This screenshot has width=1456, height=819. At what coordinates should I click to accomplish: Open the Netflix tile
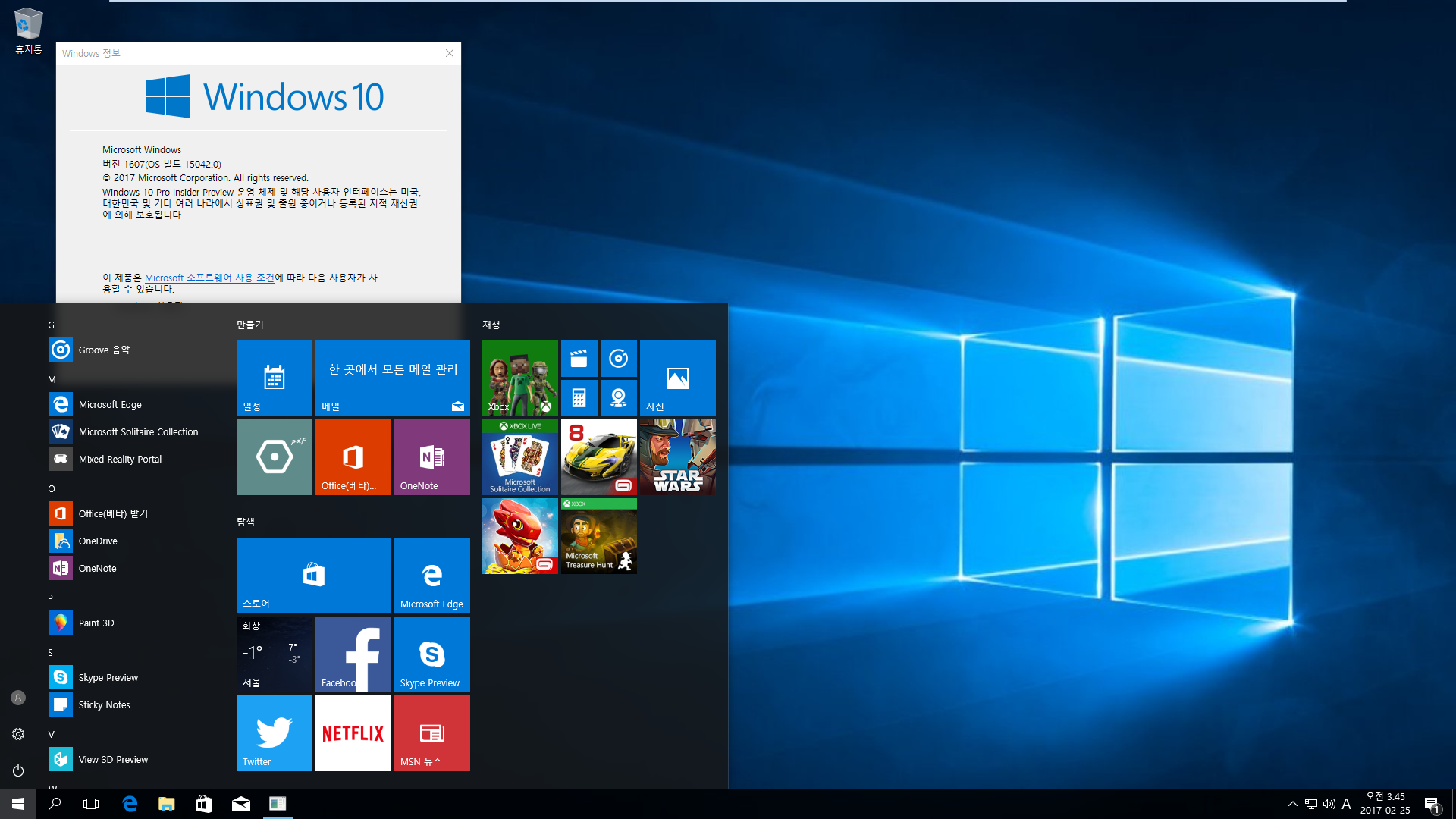click(x=353, y=733)
